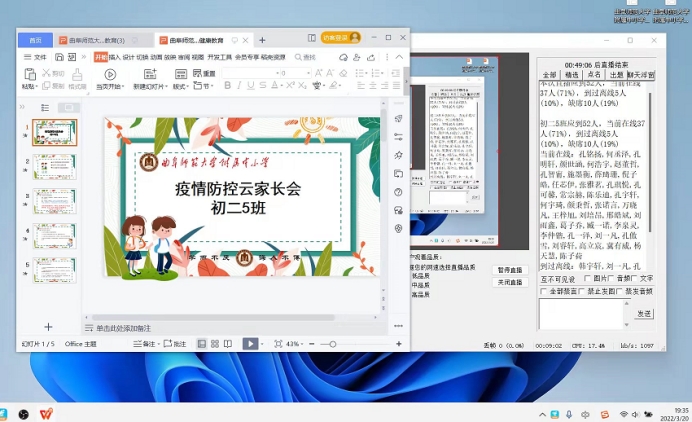Click the cloud sync icon in WPS title area

point(343,57)
